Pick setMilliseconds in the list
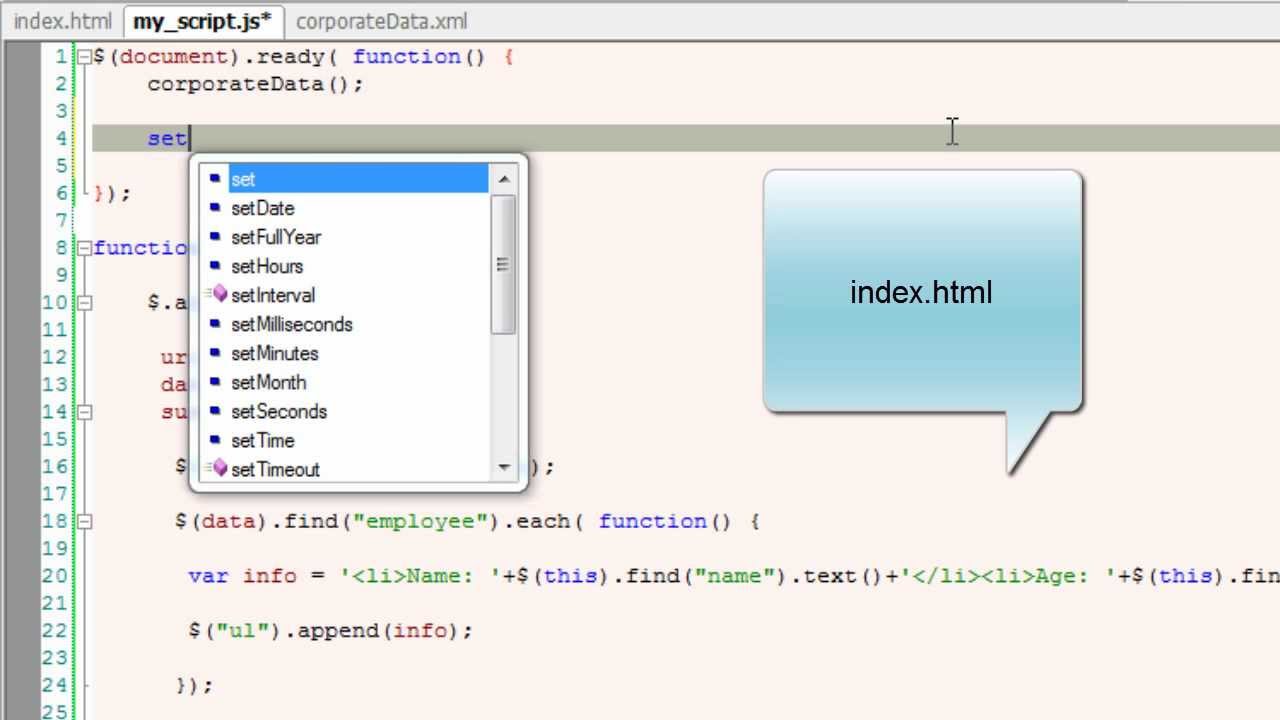The width and height of the screenshot is (1280, 720). pyautogui.click(x=291, y=324)
